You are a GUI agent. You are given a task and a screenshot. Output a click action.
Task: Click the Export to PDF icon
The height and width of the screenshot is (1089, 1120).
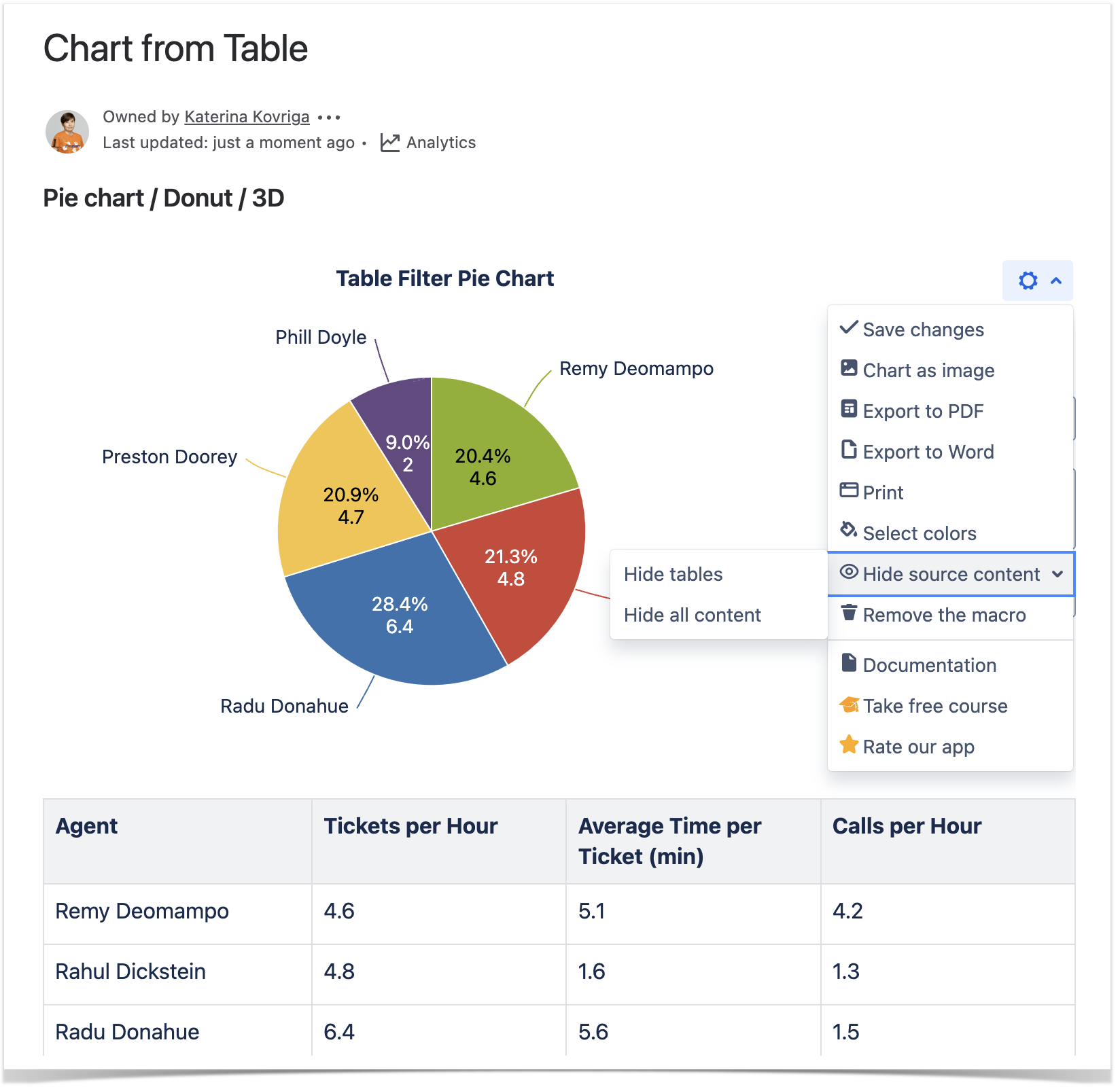click(x=849, y=410)
